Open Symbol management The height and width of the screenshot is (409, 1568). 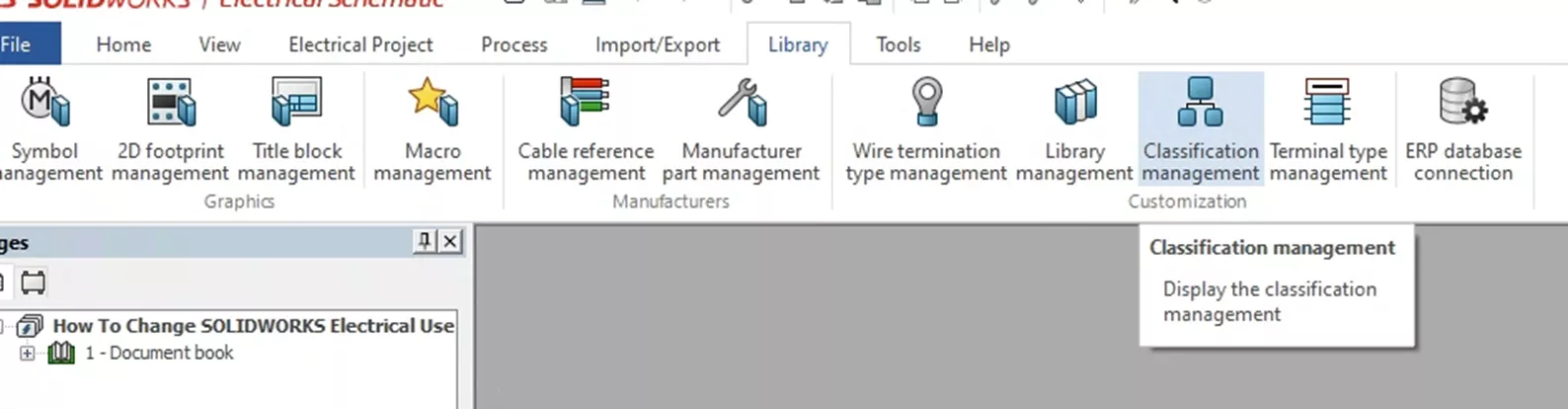[x=46, y=129]
